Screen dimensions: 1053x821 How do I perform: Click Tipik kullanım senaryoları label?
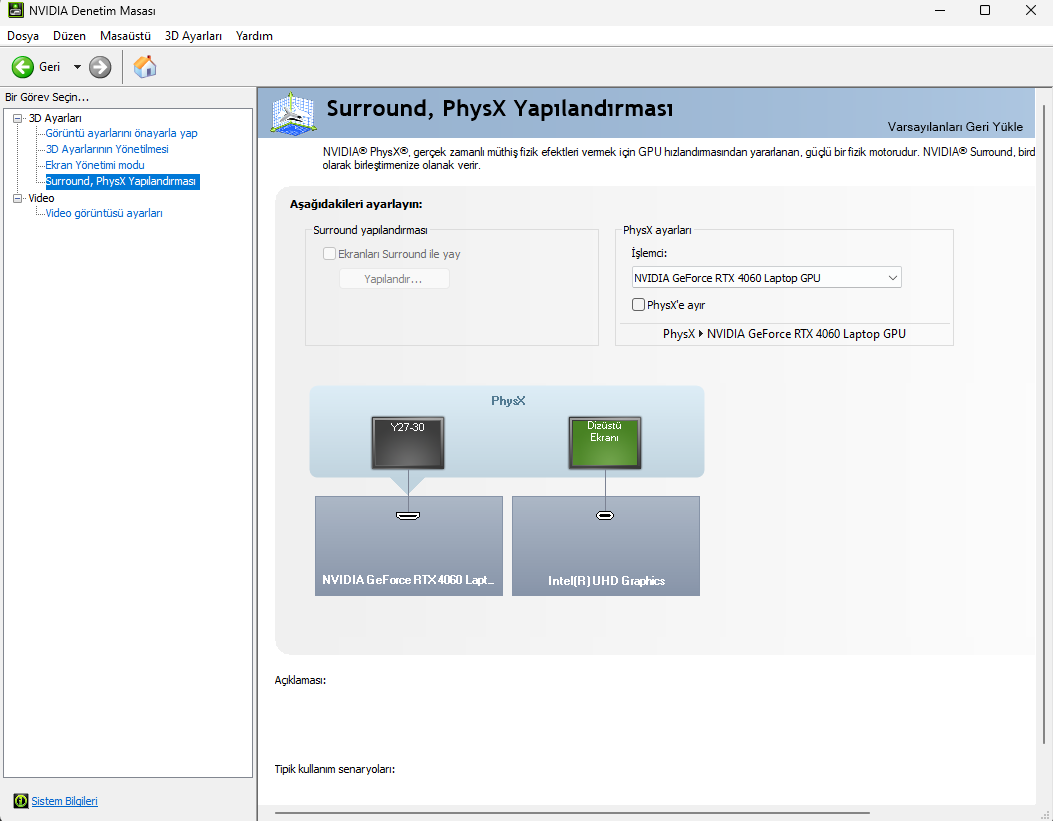pyautogui.click(x=334, y=769)
